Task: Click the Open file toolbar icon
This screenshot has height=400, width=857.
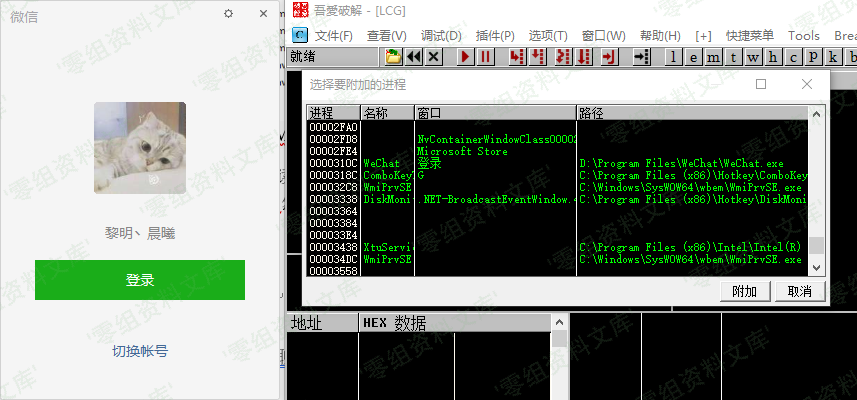Action: click(x=393, y=57)
